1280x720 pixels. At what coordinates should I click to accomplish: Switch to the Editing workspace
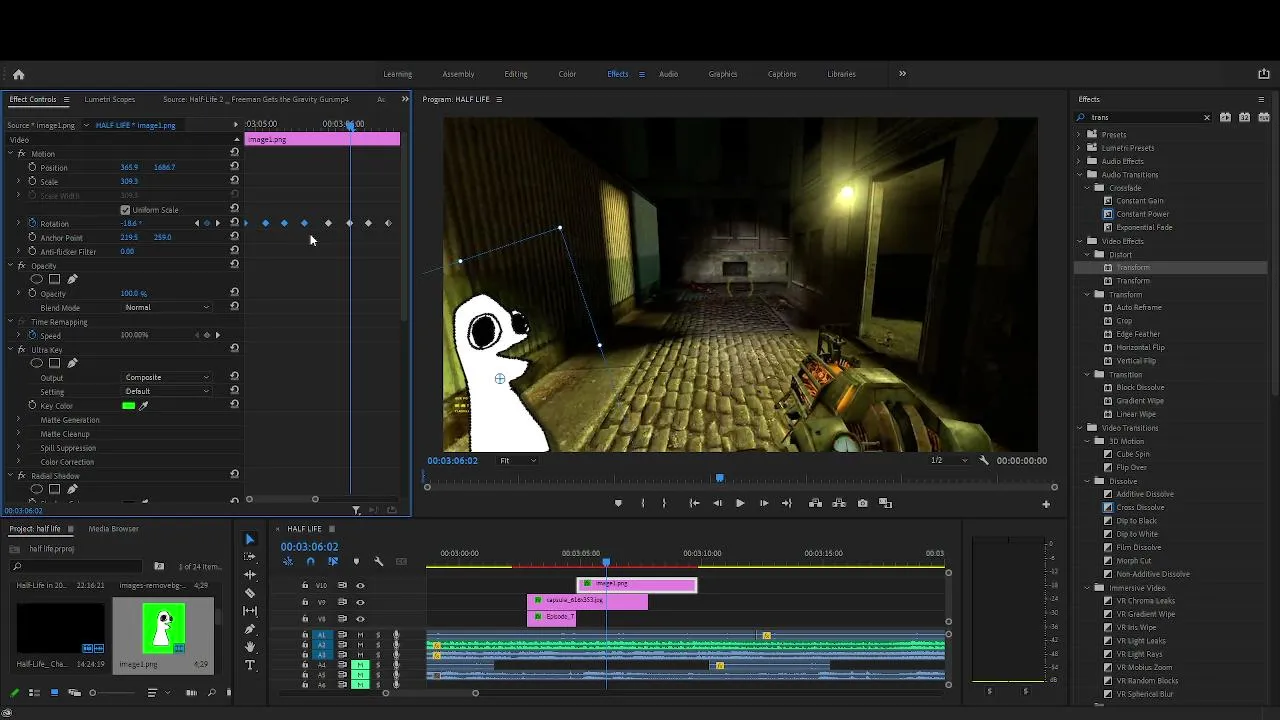click(516, 74)
